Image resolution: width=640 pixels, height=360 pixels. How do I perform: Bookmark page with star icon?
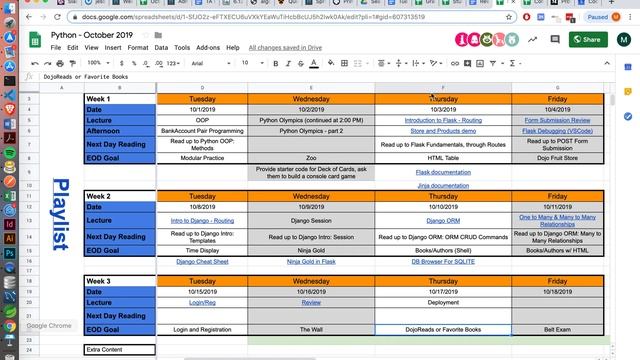[509, 17]
